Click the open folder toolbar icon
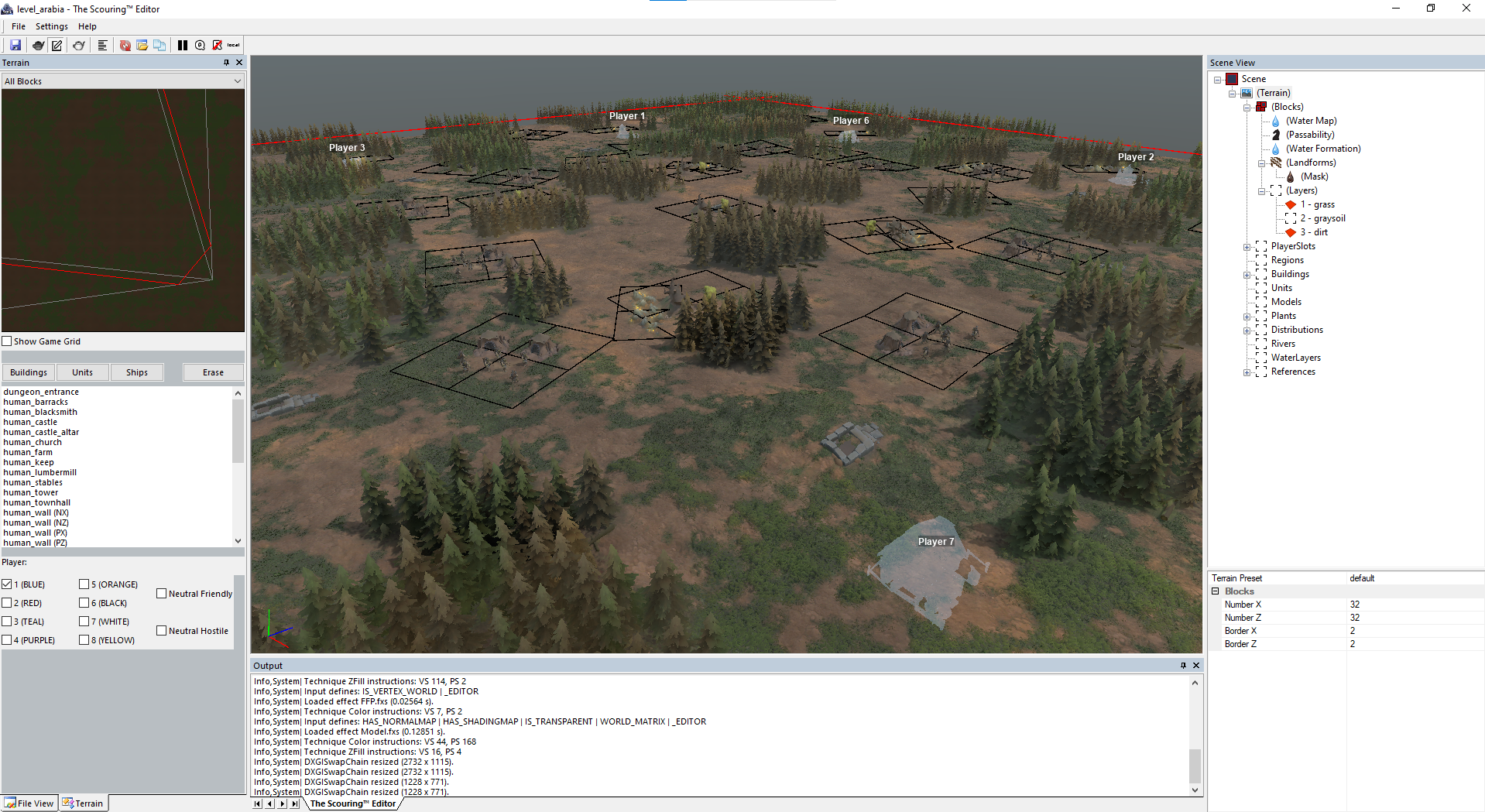1485x812 pixels. [x=142, y=45]
